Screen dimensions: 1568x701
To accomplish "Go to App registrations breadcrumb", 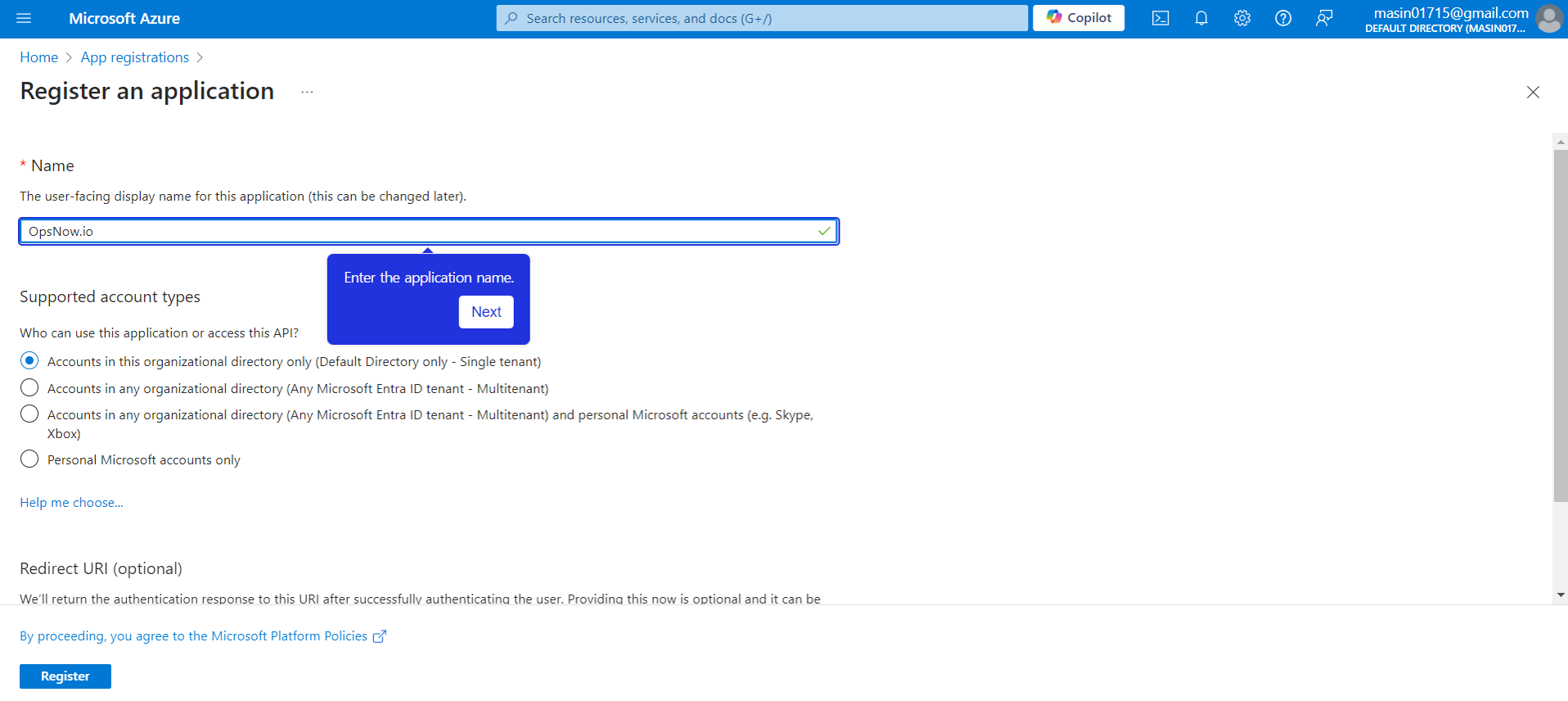I will 135,57.
